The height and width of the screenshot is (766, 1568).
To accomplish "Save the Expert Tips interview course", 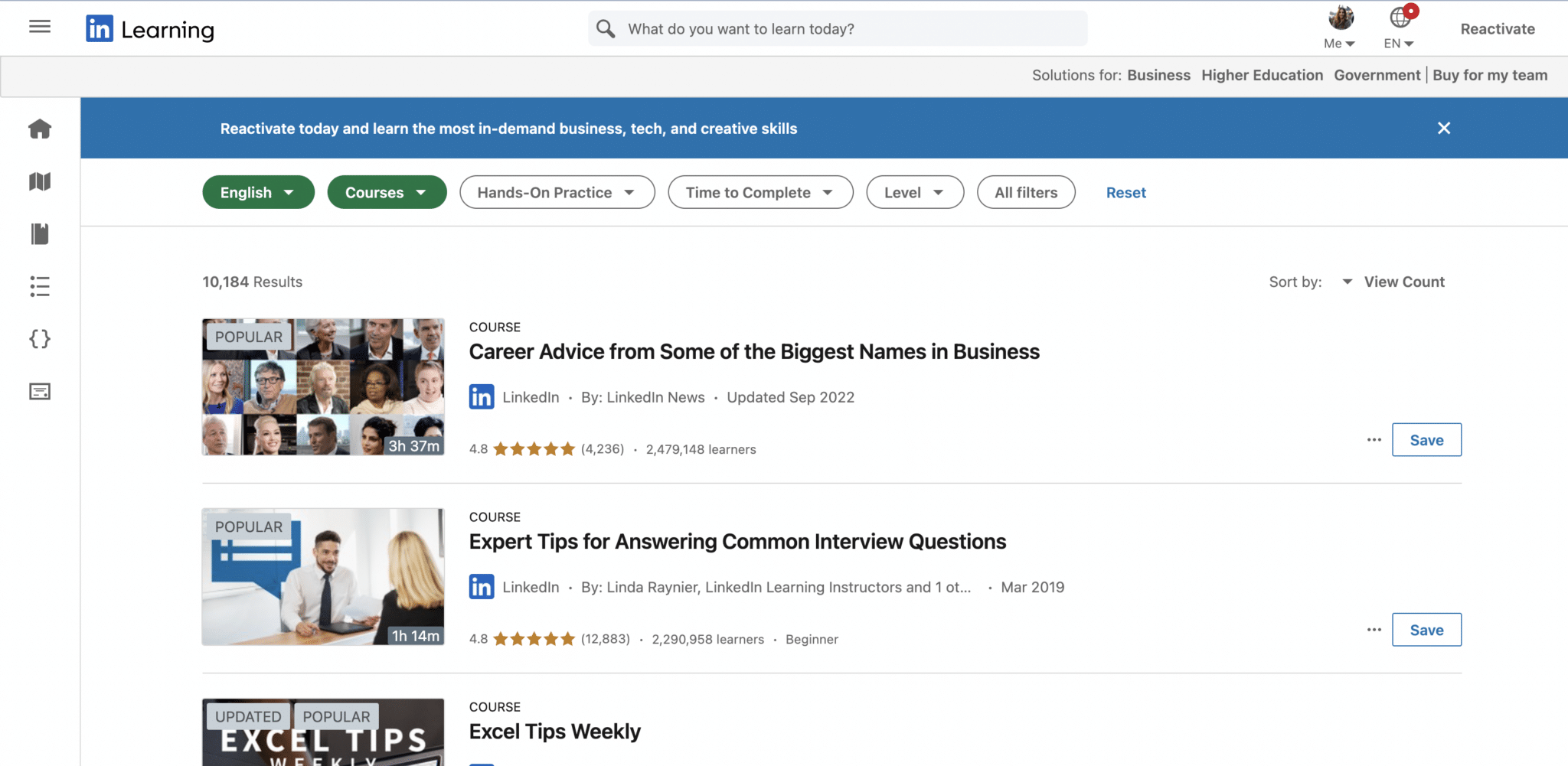I will (x=1426, y=629).
